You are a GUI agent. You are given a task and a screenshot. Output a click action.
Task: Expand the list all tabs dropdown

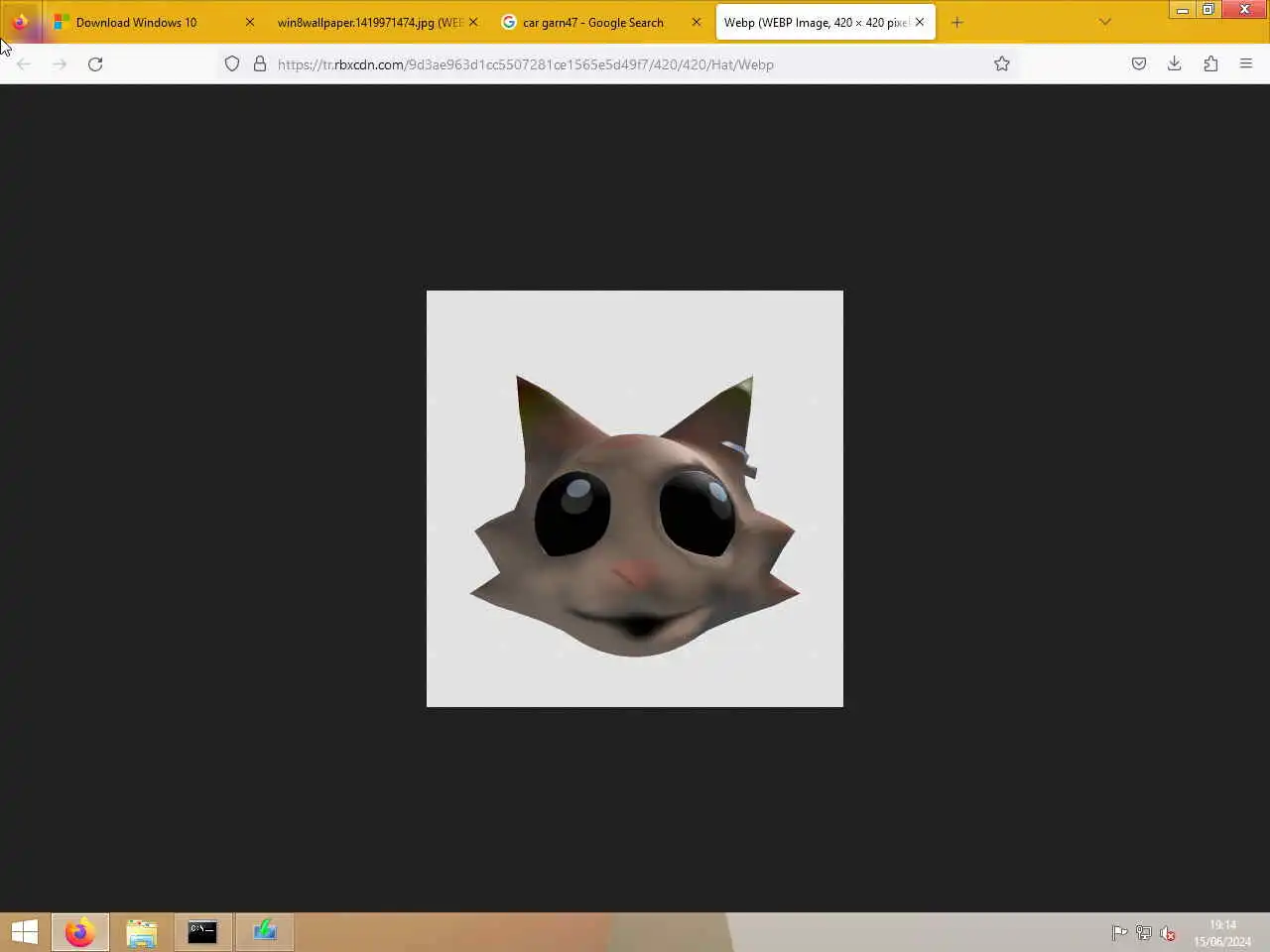coord(1105,22)
